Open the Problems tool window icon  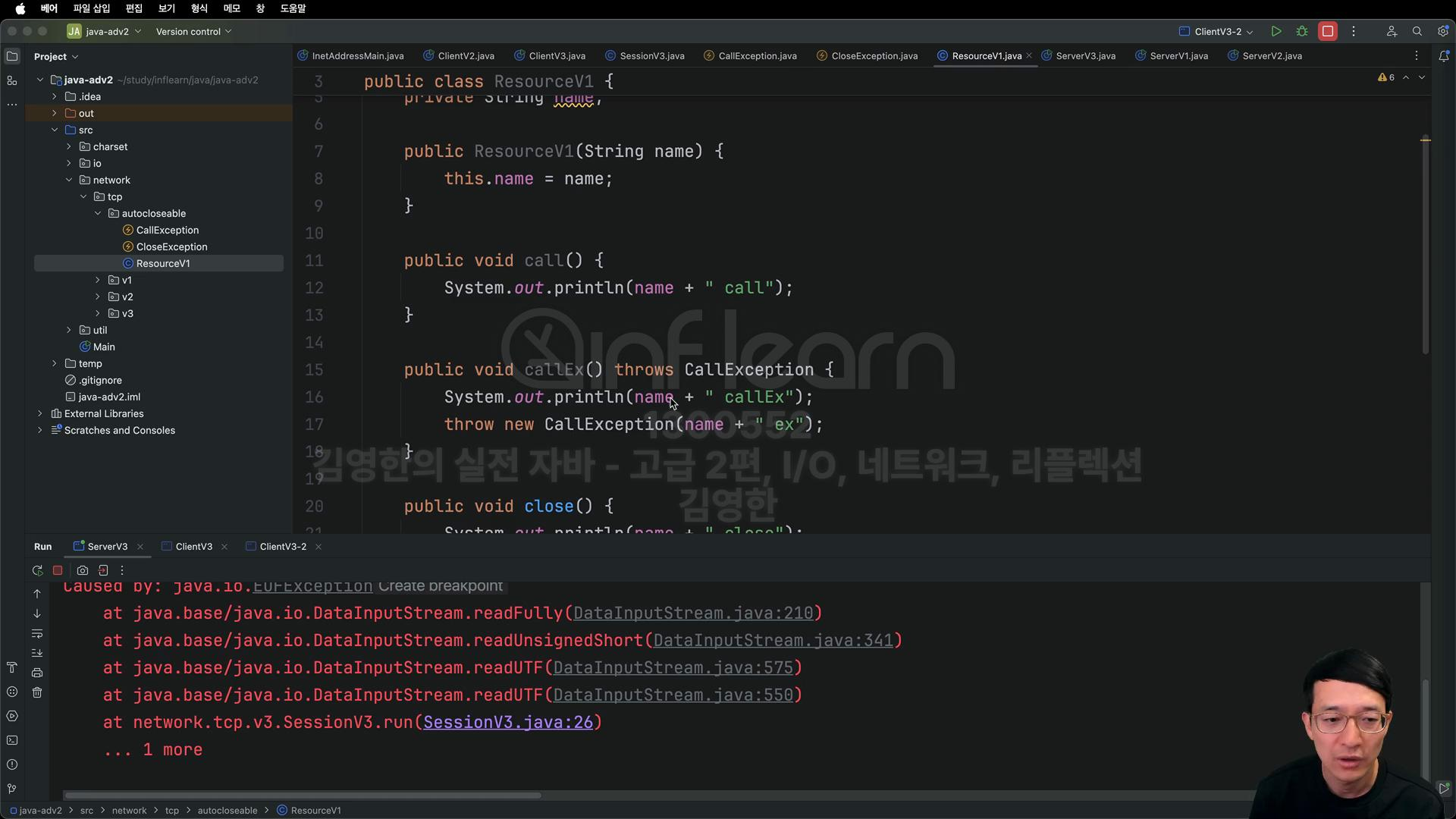point(12,764)
